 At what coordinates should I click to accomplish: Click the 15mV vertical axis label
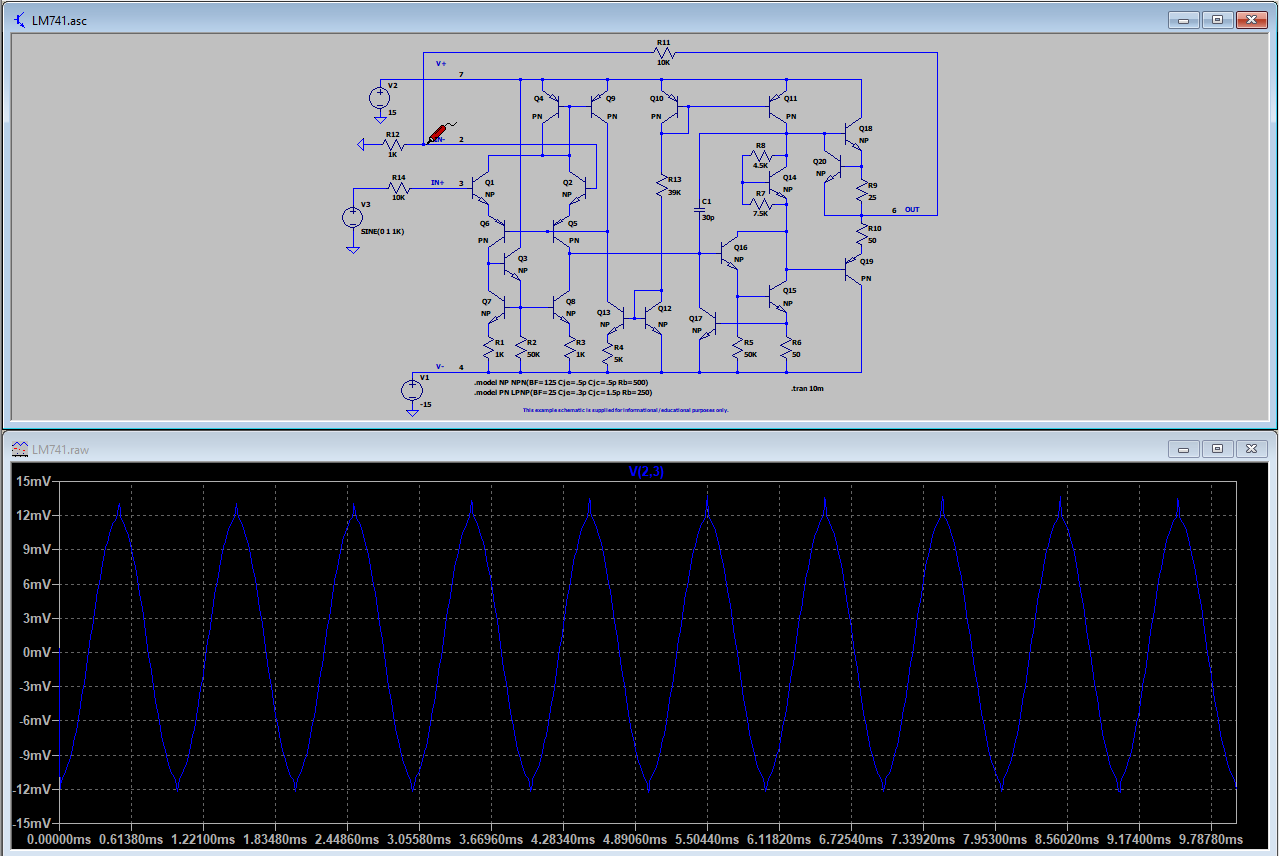pos(32,481)
